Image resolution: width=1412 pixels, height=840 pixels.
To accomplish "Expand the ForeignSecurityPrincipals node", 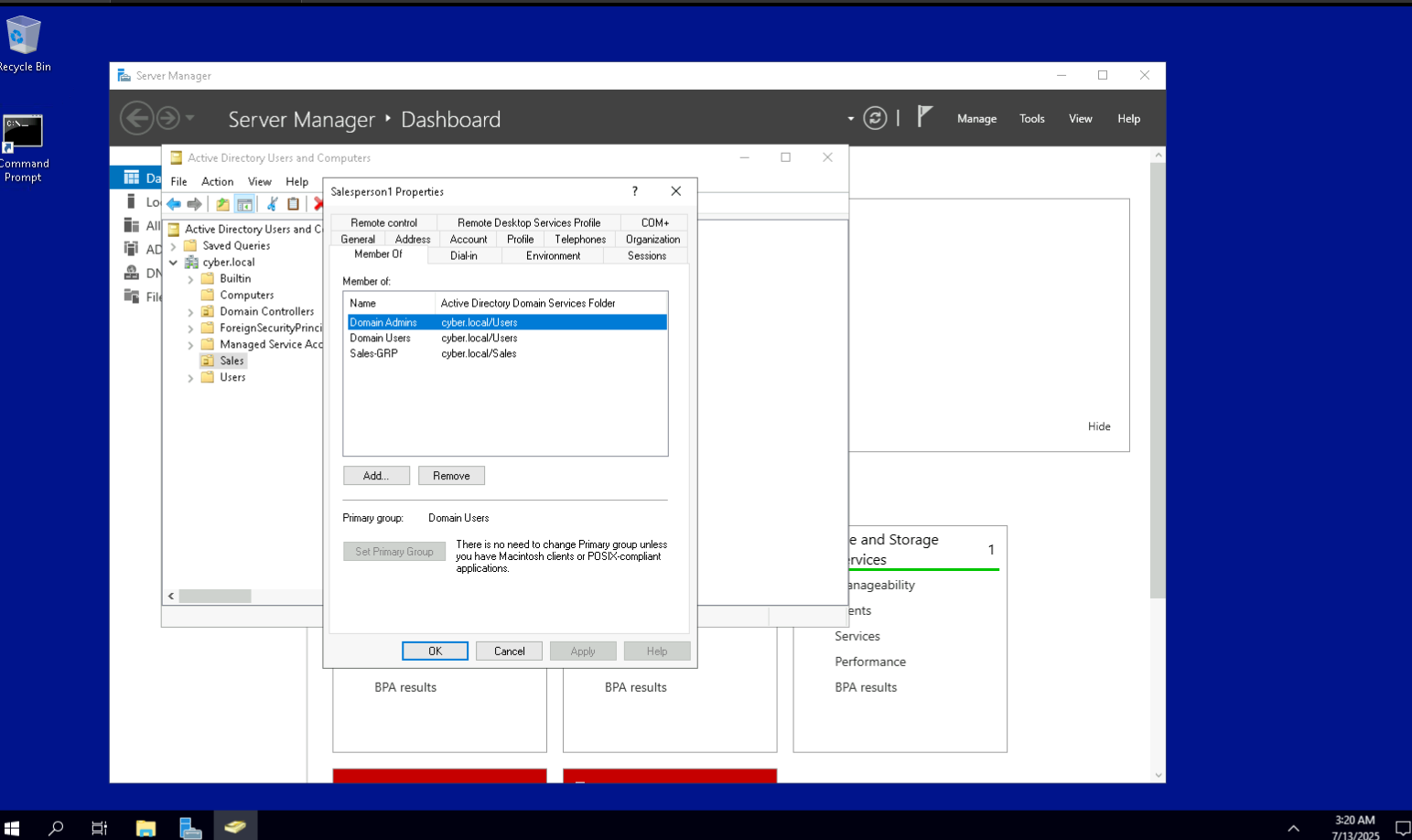I will pos(190,328).
